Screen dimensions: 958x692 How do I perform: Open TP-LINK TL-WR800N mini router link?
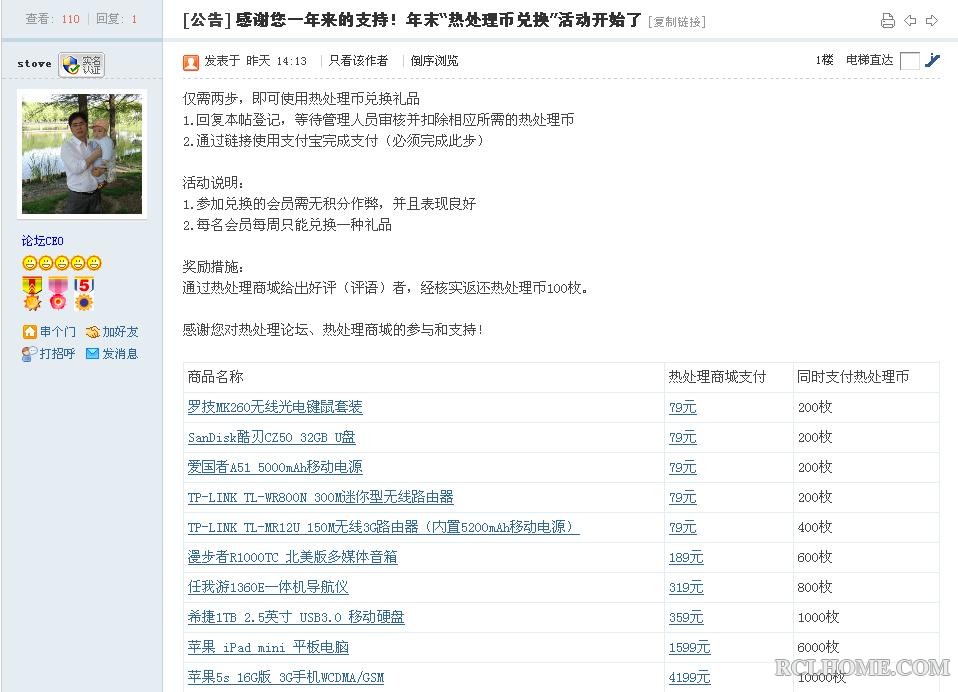click(x=321, y=497)
